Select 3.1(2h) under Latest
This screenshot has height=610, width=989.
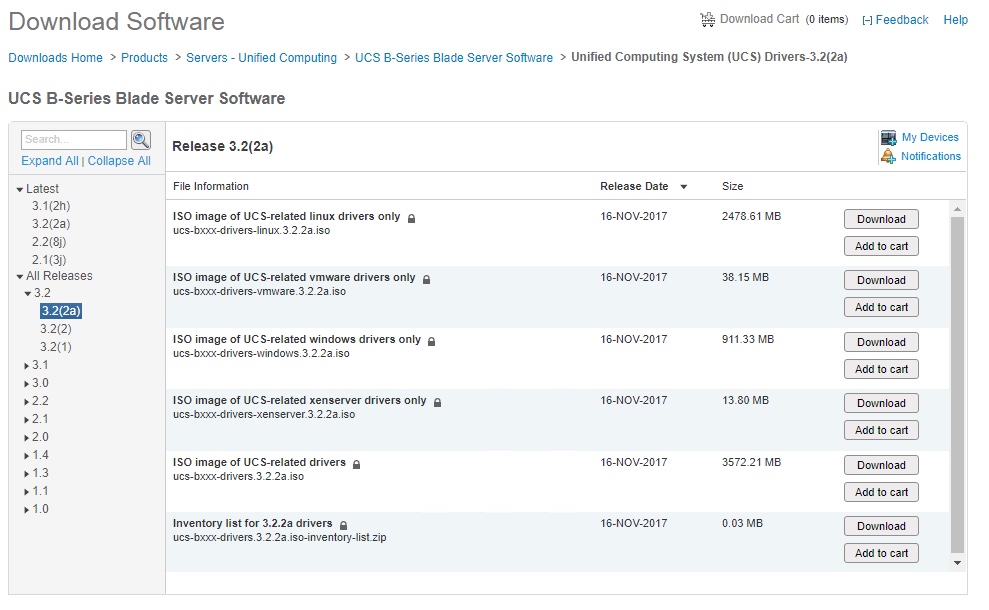pyautogui.click(x=51, y=206)
